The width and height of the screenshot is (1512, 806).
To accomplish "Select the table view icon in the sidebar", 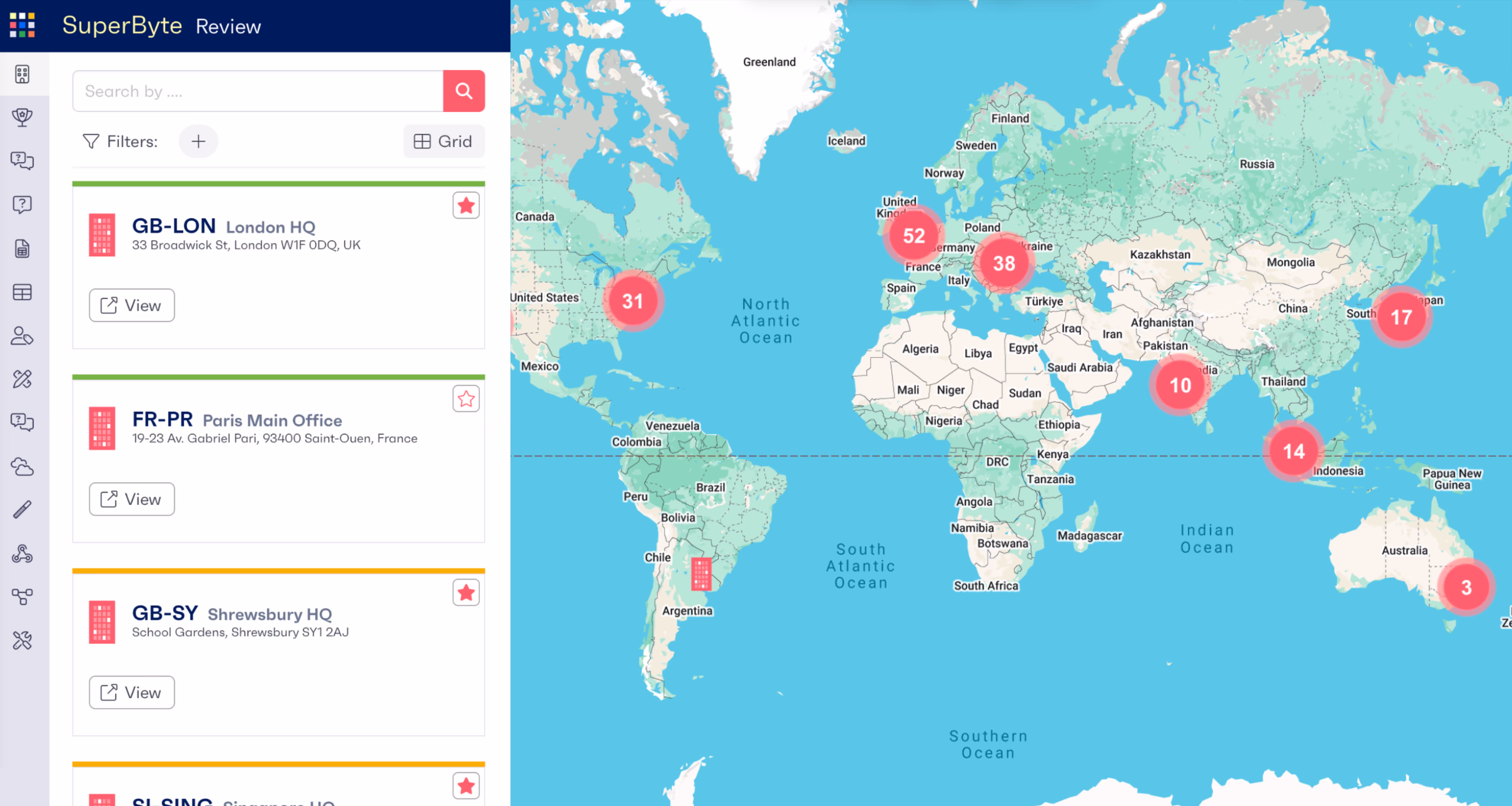I will (22, 292).
